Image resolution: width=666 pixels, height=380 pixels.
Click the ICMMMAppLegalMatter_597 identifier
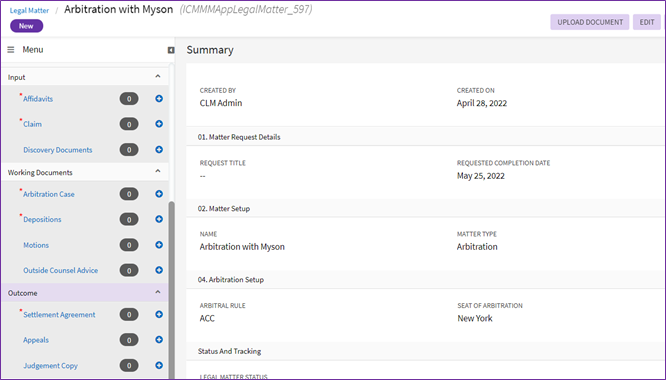coord(246,9)
